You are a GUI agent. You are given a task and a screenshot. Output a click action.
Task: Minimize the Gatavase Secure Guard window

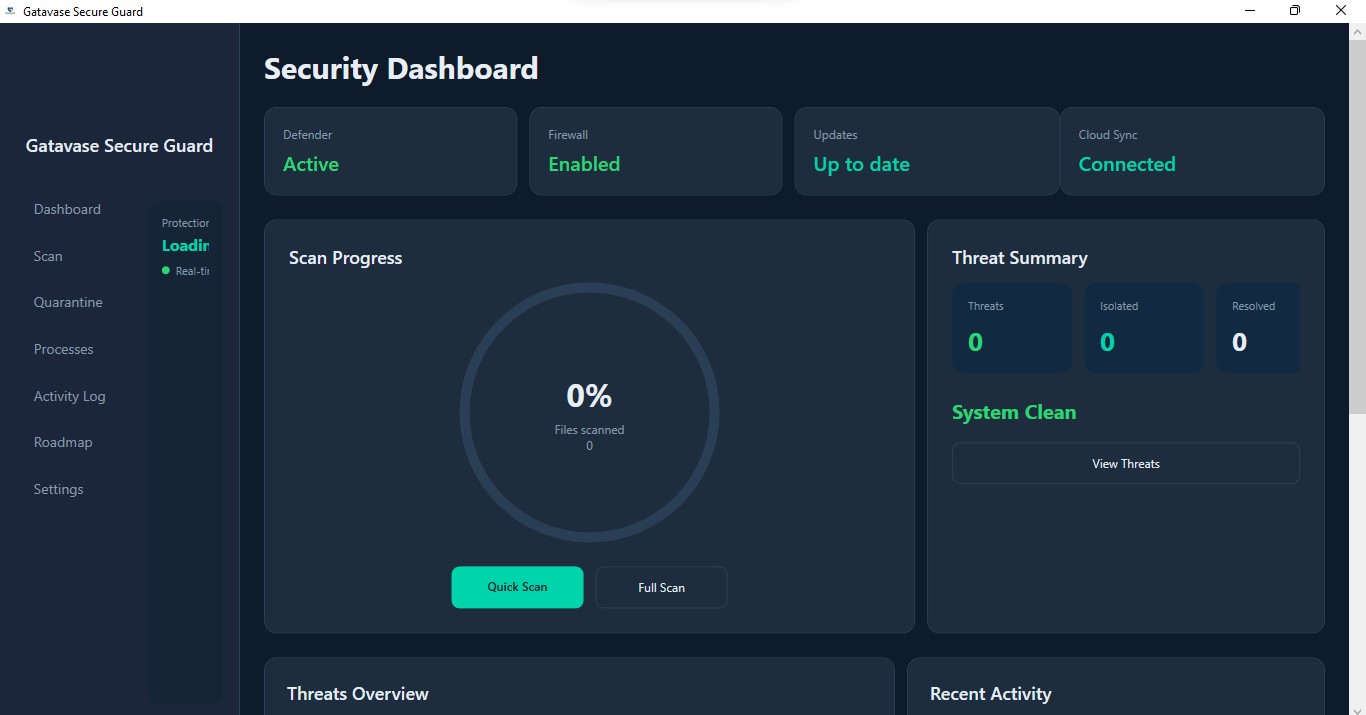pyautogui.click(x=1250, y=11)
